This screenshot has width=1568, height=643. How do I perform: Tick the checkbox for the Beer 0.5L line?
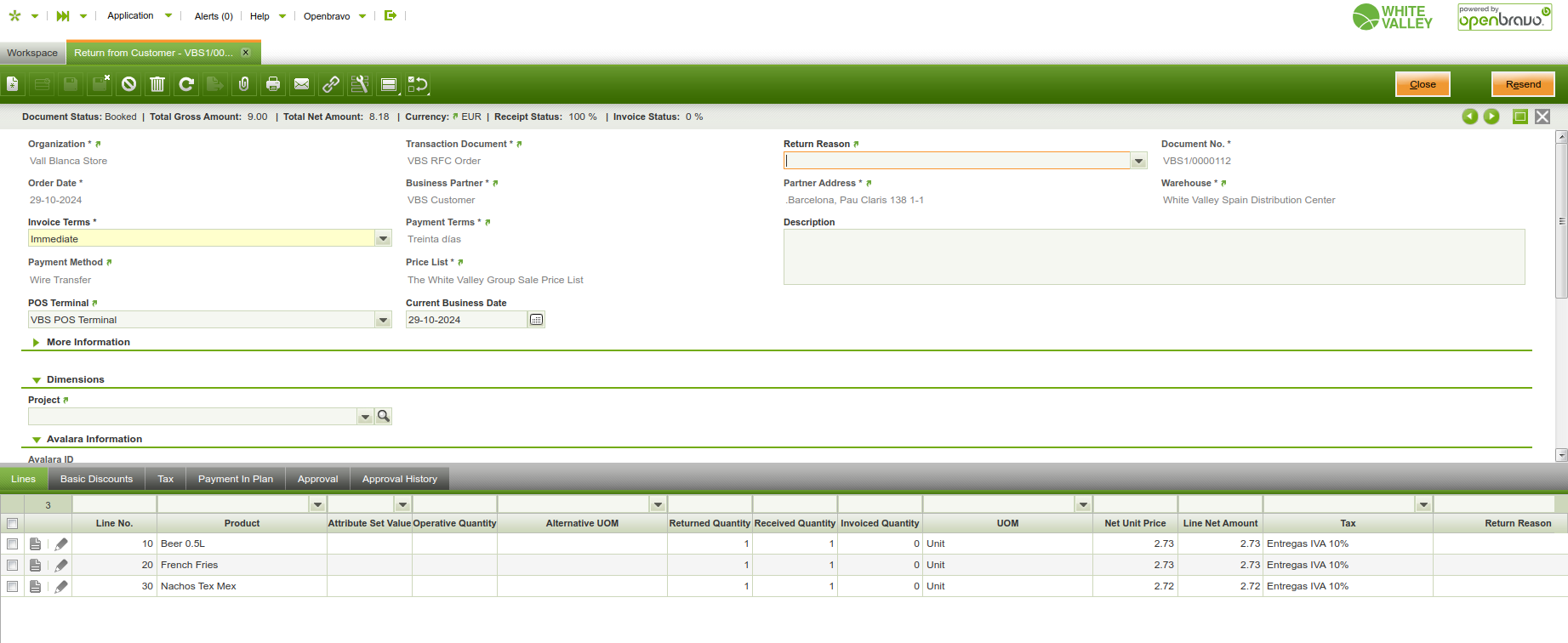coord(13,543)
